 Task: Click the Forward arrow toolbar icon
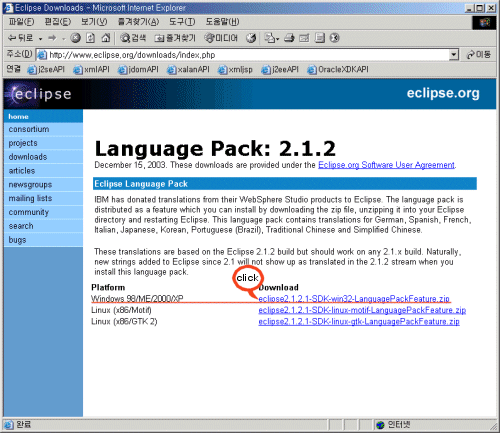point(52,38)
